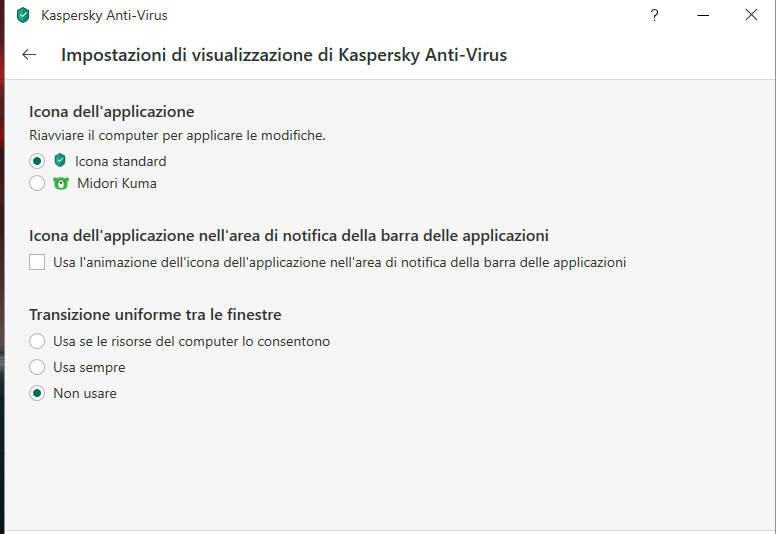Click the 'Usa sempre' label text

[89, 367]
